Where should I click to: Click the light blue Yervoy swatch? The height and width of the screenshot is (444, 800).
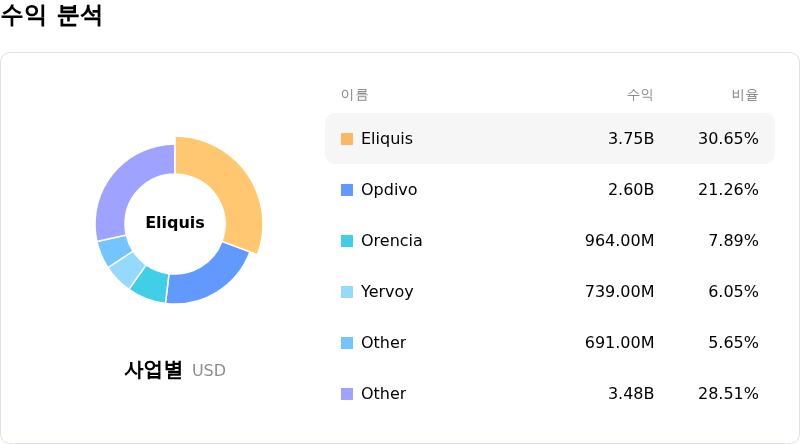[347, 292]
